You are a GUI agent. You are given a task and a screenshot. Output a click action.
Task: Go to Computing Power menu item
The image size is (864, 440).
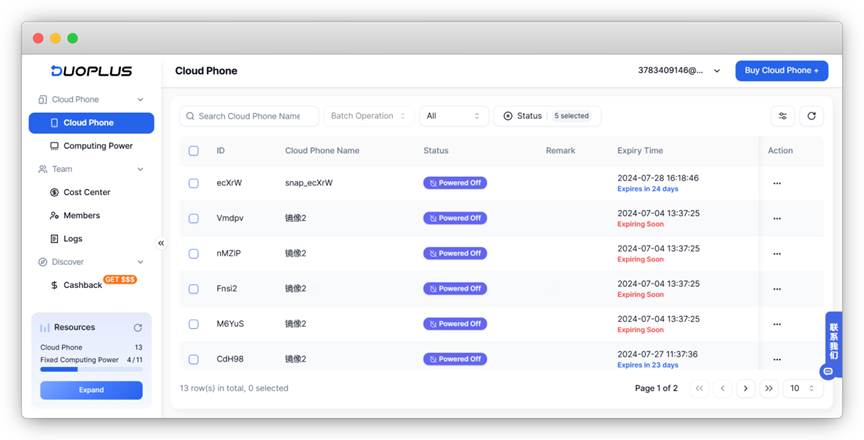pyautogui.click(x=97, y=146)
